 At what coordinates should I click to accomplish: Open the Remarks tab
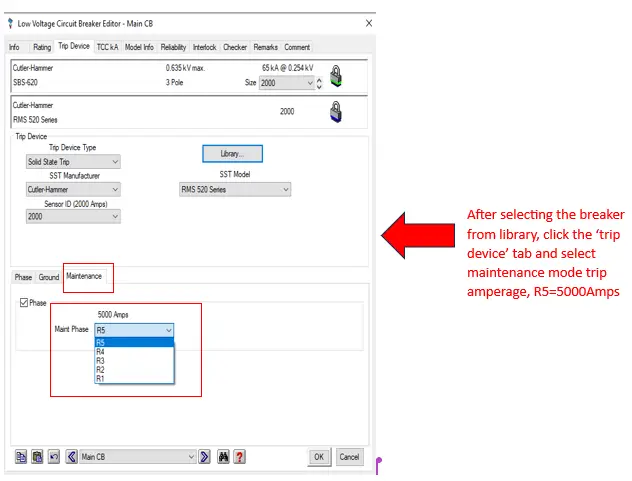[266, 47]
